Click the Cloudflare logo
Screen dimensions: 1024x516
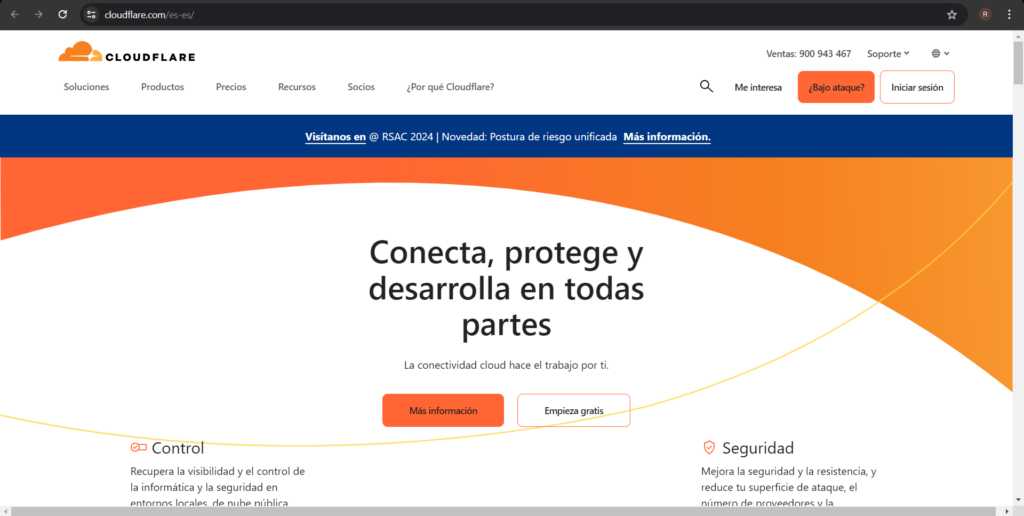(x=127, y=52)
